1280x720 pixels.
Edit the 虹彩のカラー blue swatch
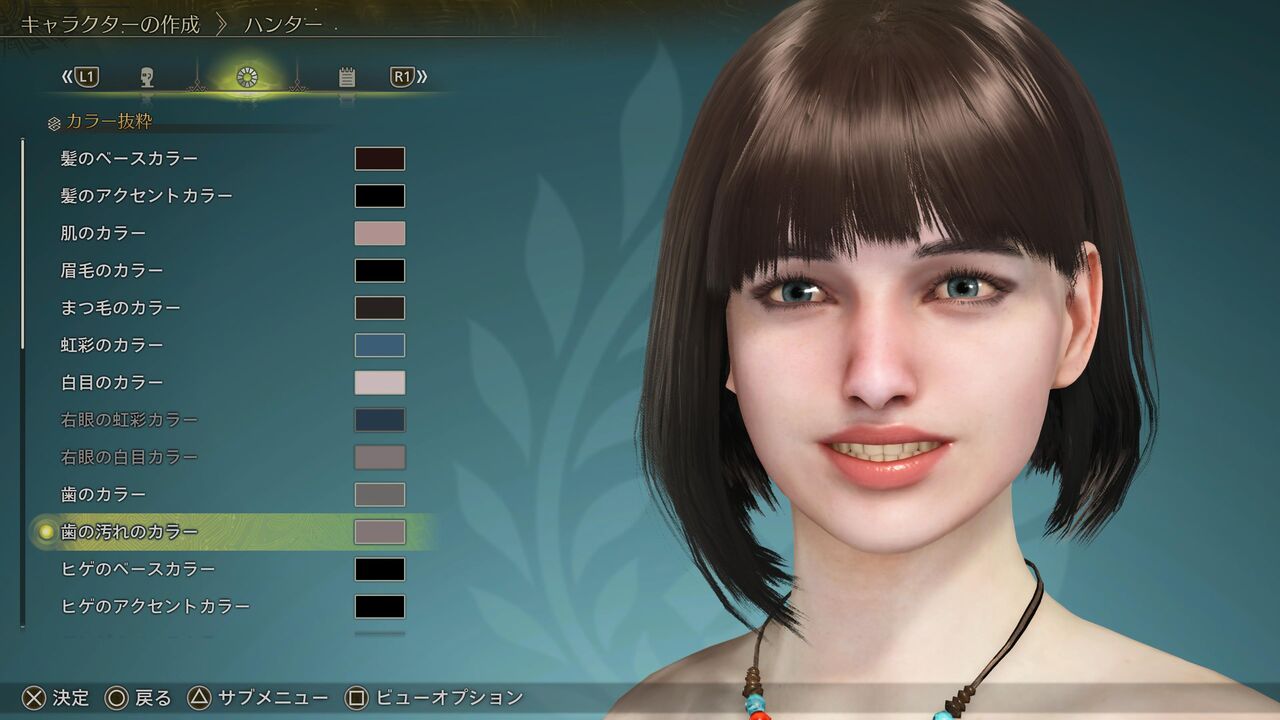tap(380, 345)
